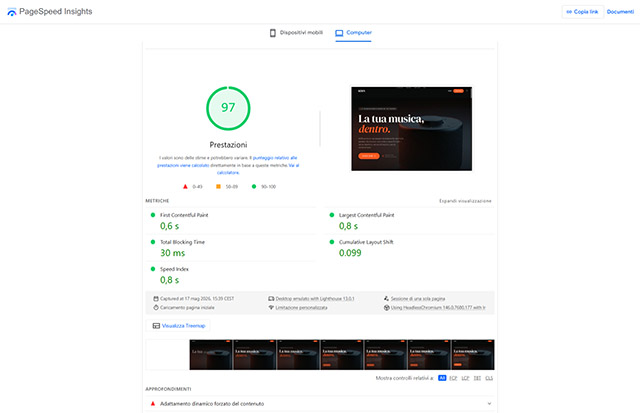The height and width of the screenshot is (413, 640).
Task: Click the last filmstrip frame thumbnail
Action: tap(473, 355)
